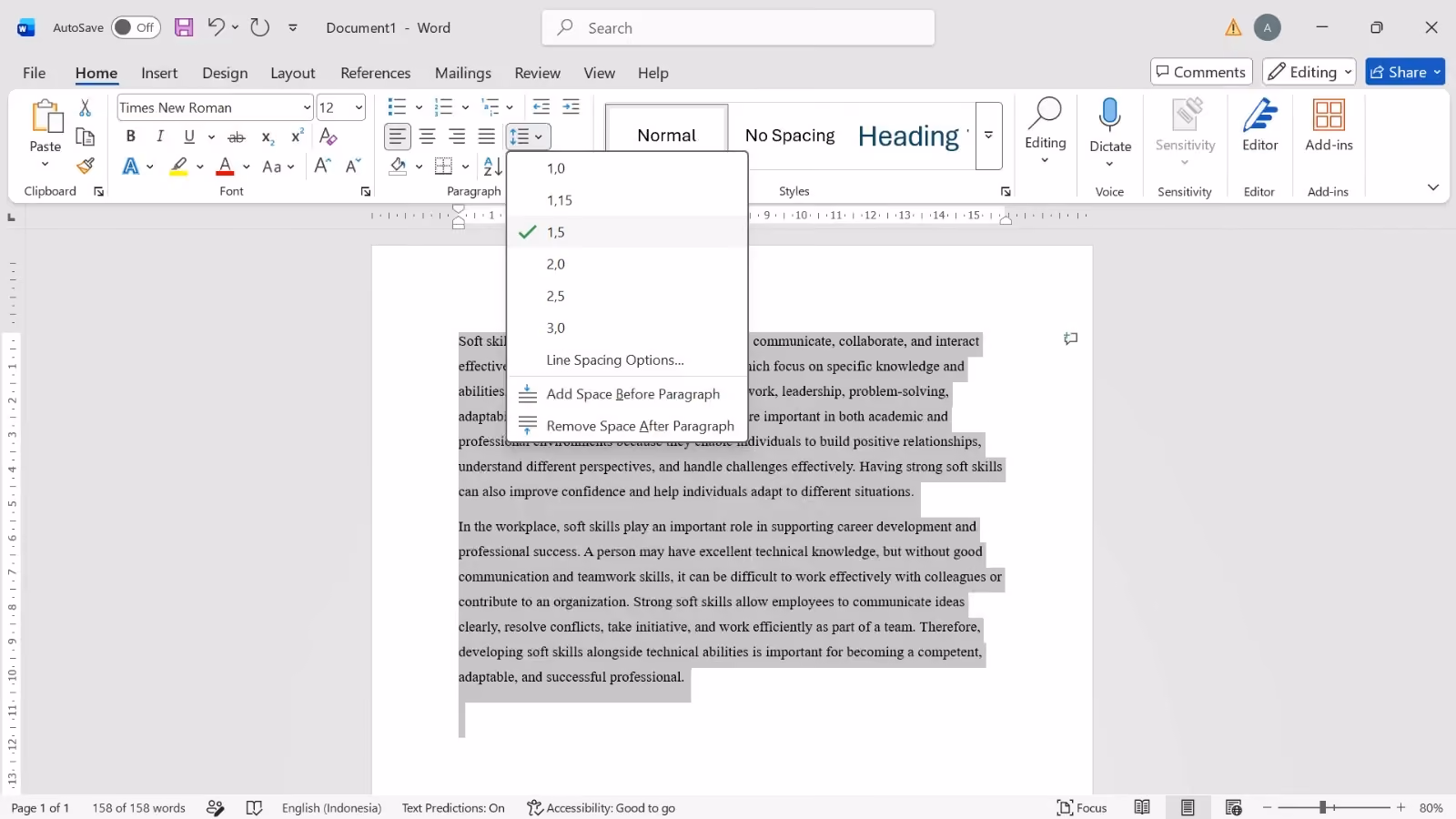The width and height of the screenshot is (1456, 819).
Task: Save the document with floppy icon
Action: [184, 27]
